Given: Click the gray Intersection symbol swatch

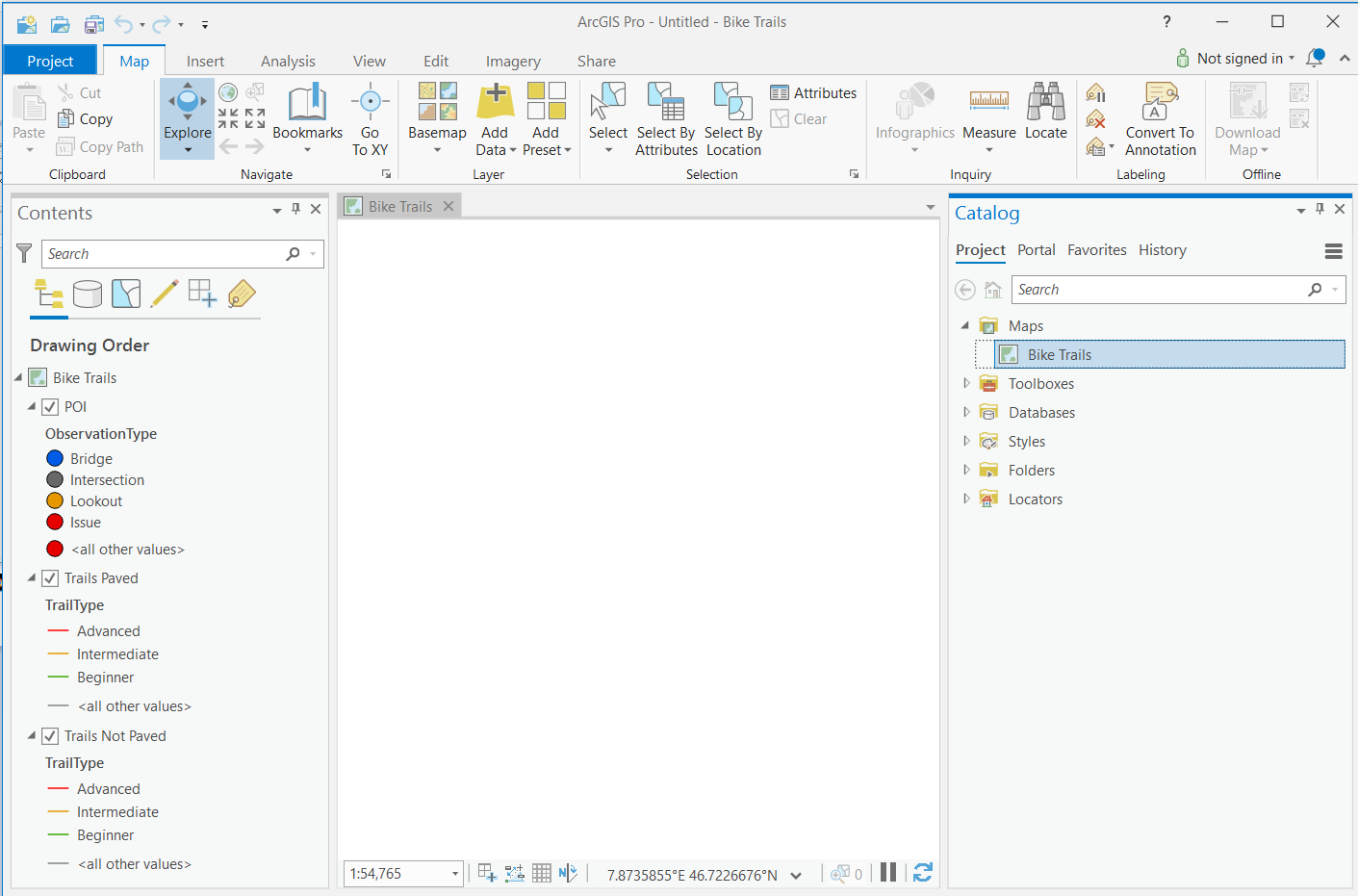Looking at the screenshot, I should point(55,480).
